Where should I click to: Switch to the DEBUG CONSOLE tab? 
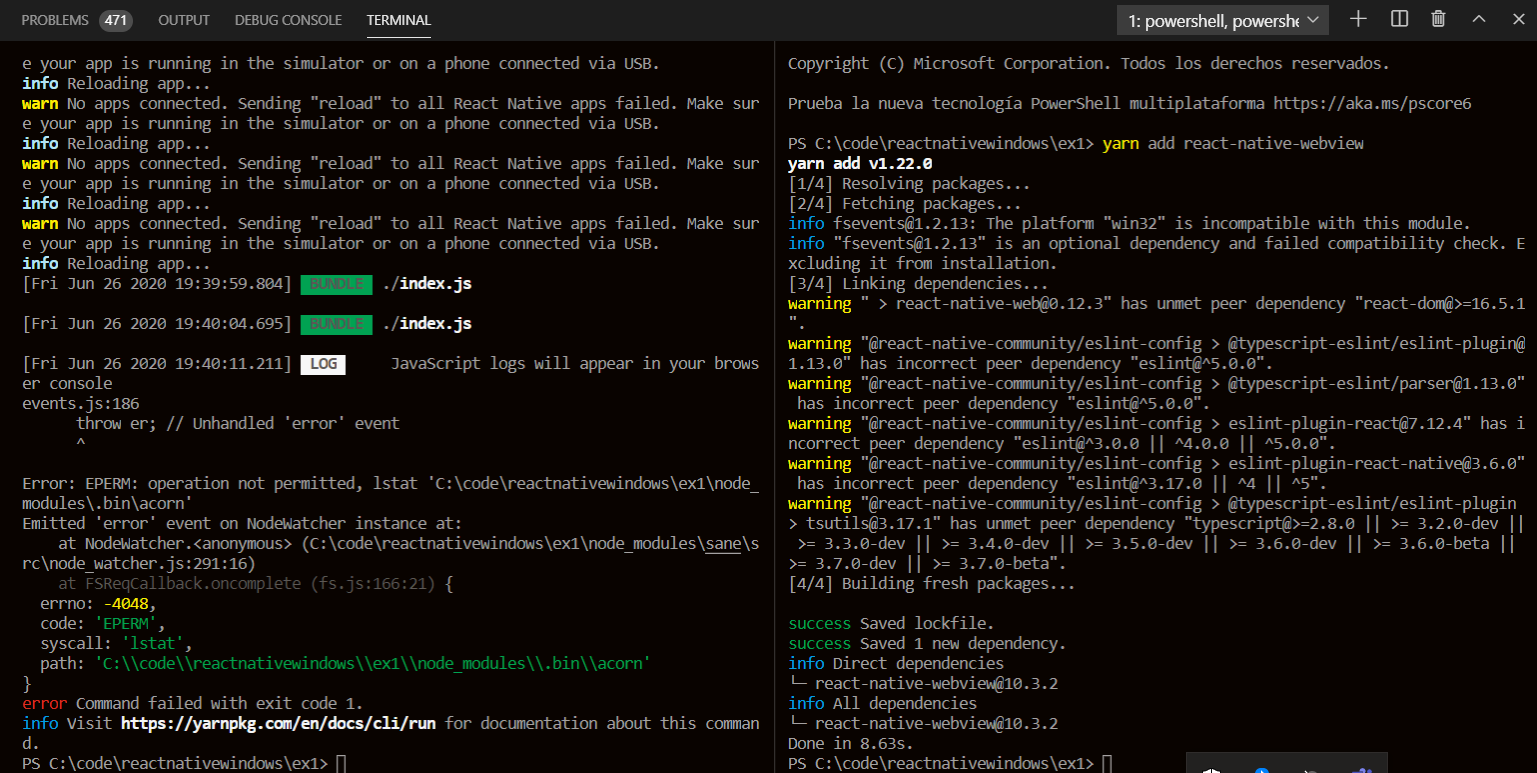288,19
